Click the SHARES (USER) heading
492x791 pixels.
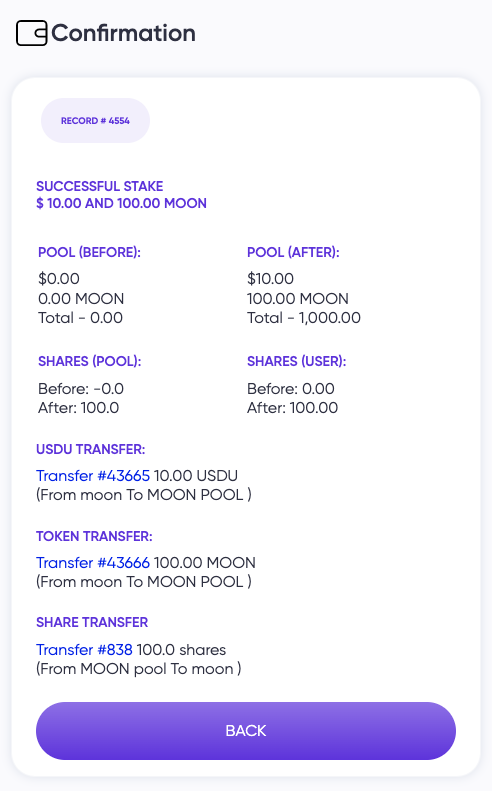[297, 361]
